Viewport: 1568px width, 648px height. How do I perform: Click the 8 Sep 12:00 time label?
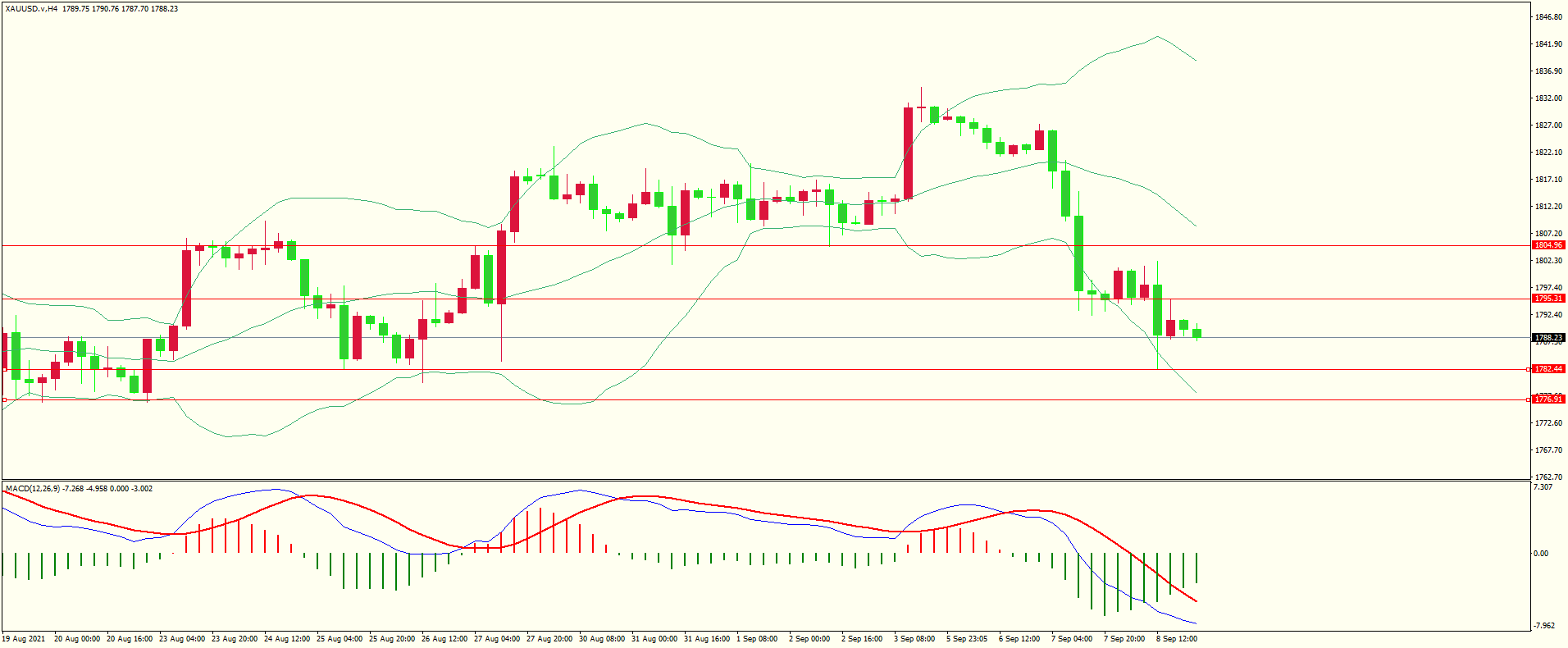(1177, 639)
